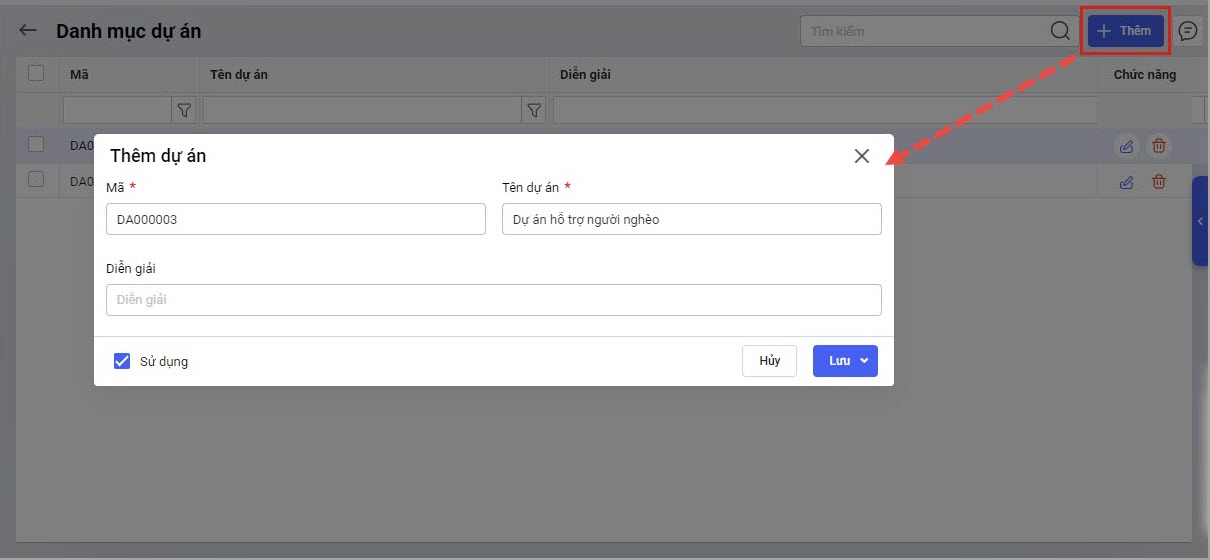Viewport: 1210px width, 560px height.
Task: Click the back arrow beside Danh mục dự án
Action: pyautogui.click(x=28, y=31)
